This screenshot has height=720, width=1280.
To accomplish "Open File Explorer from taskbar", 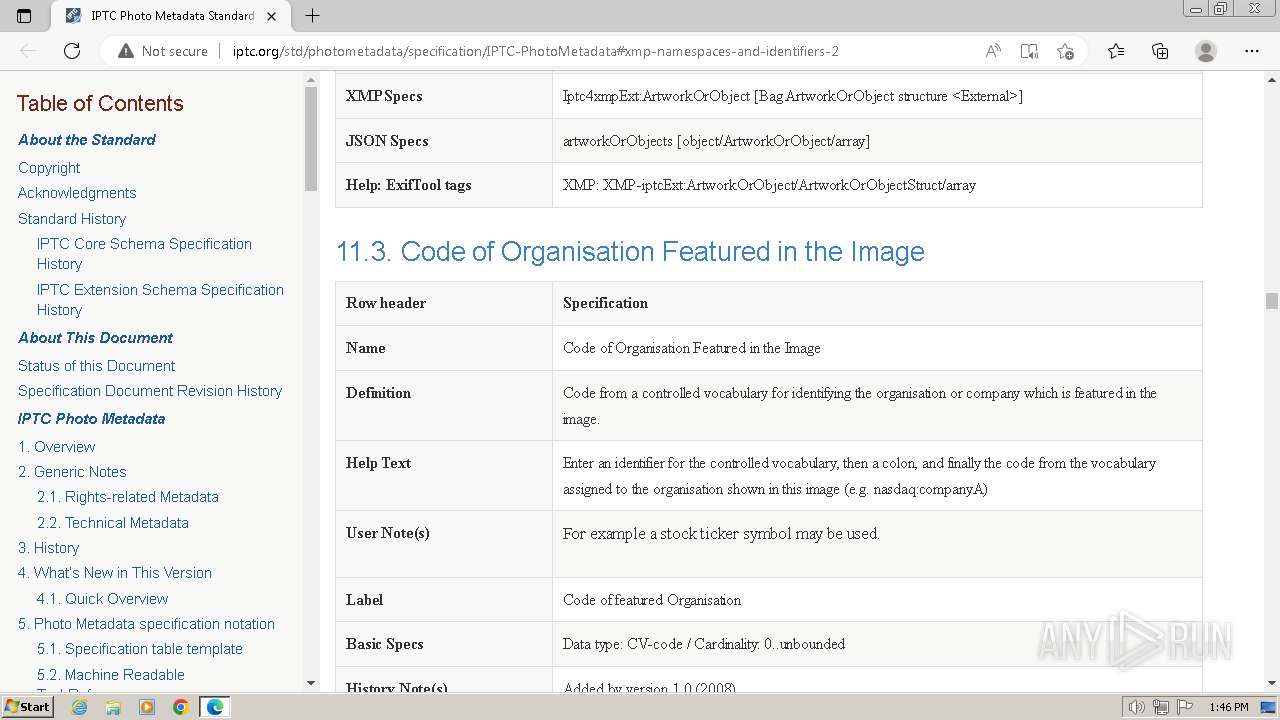I will (x=113, y=707).
